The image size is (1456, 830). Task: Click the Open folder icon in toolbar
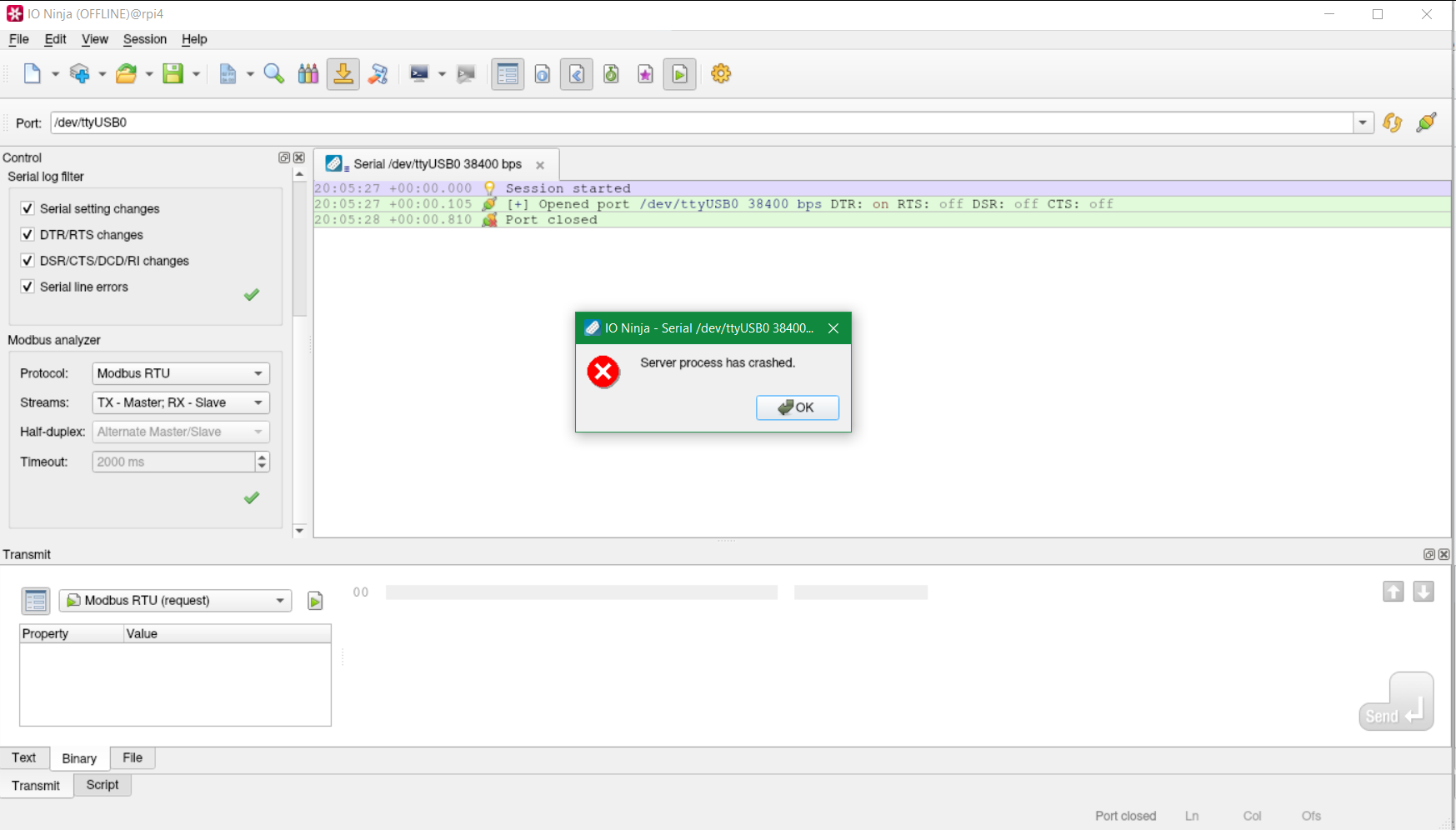pos(126,74)
